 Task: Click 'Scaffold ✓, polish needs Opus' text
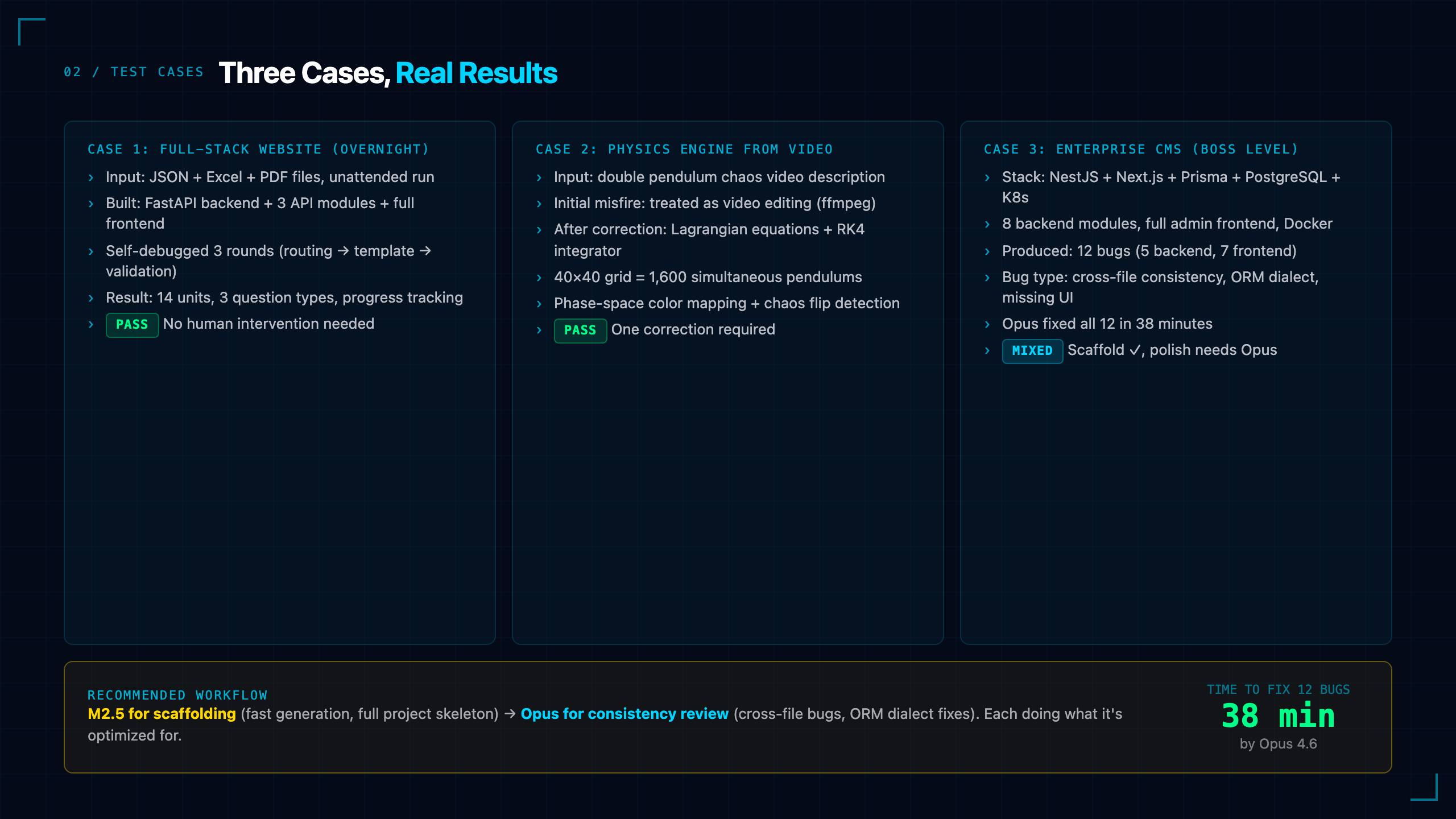pos(1172,350)
